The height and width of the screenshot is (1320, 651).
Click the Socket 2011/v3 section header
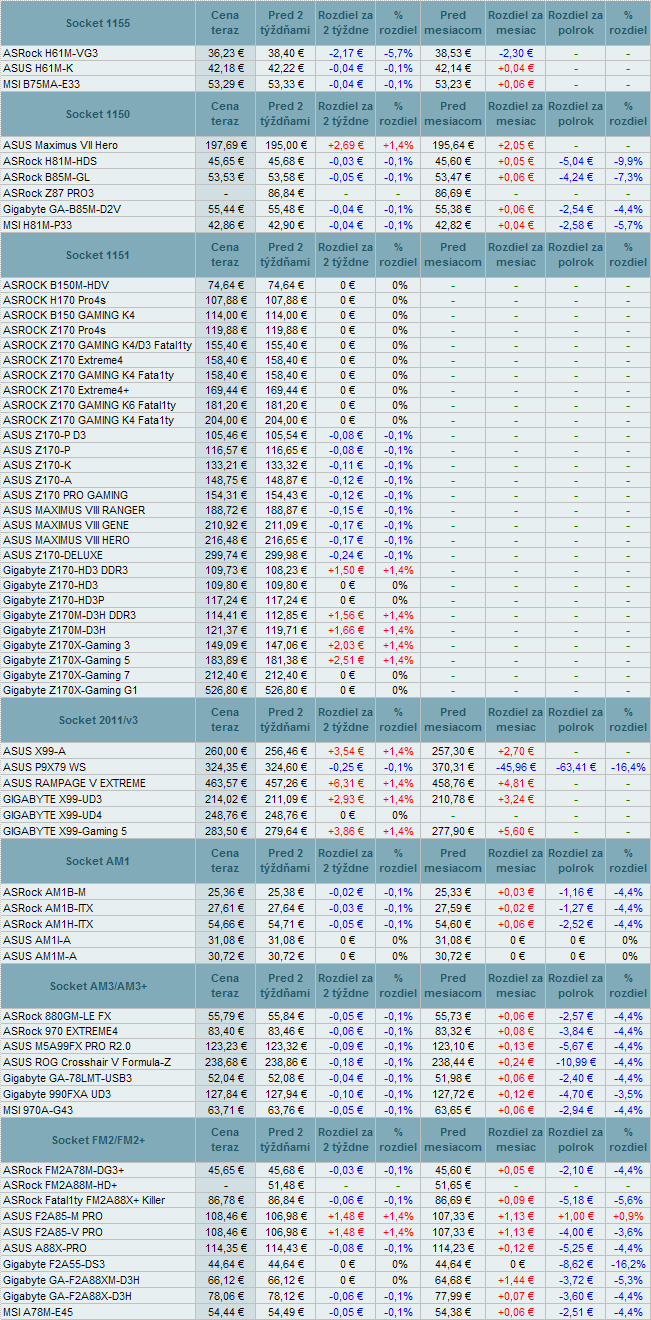point(97,720)
